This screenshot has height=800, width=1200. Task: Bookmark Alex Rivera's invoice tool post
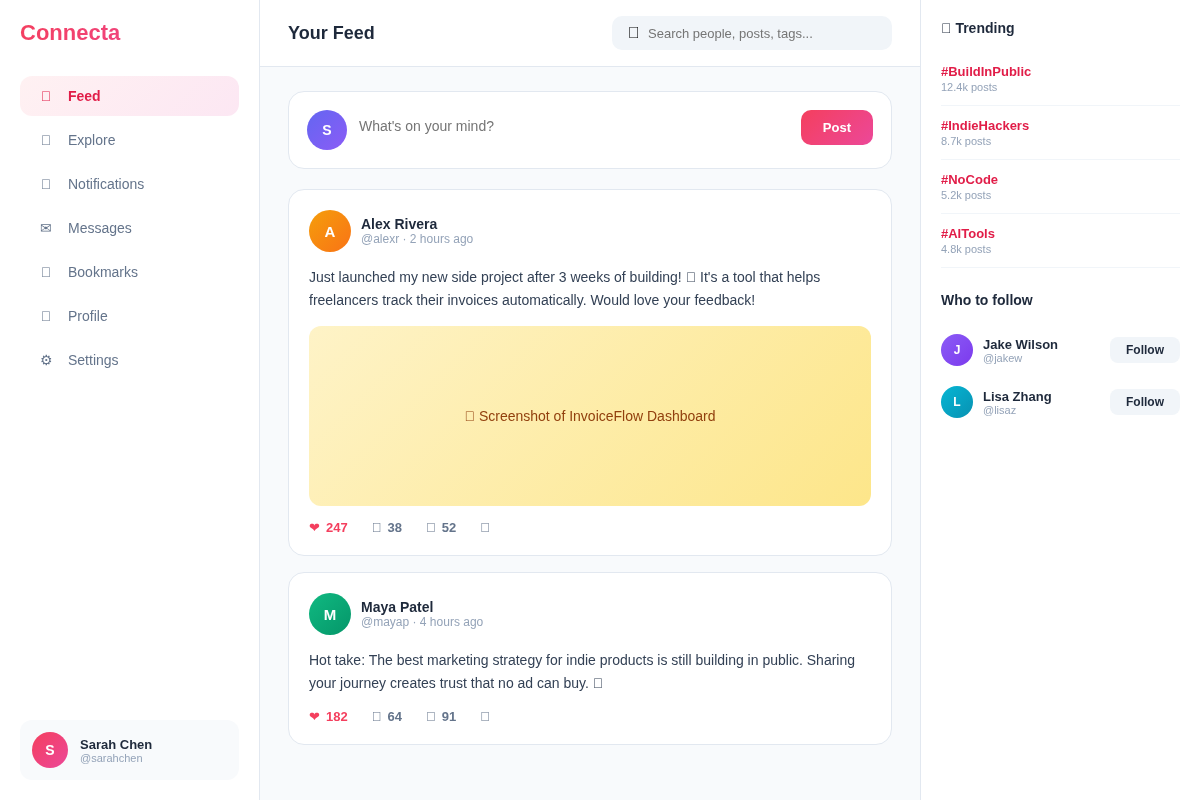click(485, 527)
